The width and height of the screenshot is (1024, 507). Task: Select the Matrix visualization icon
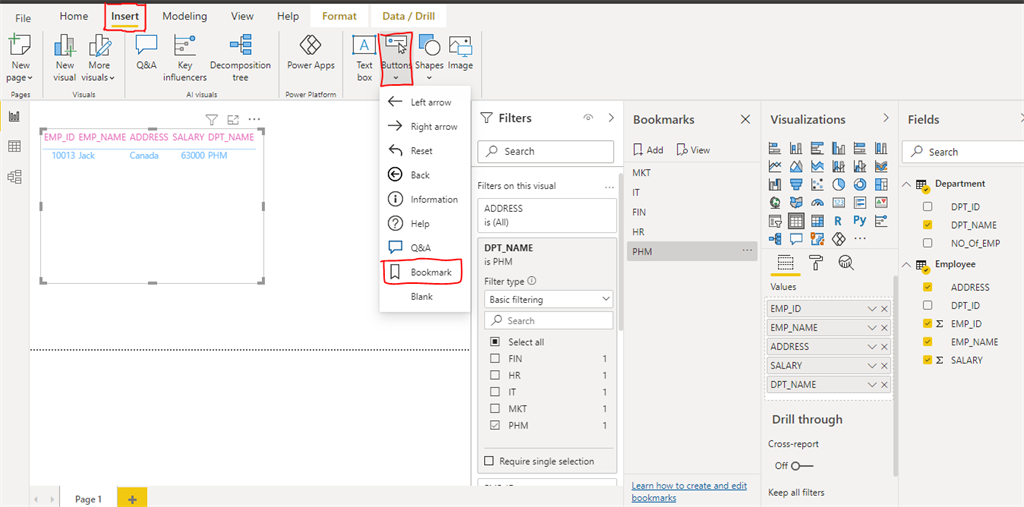(818, 221)
